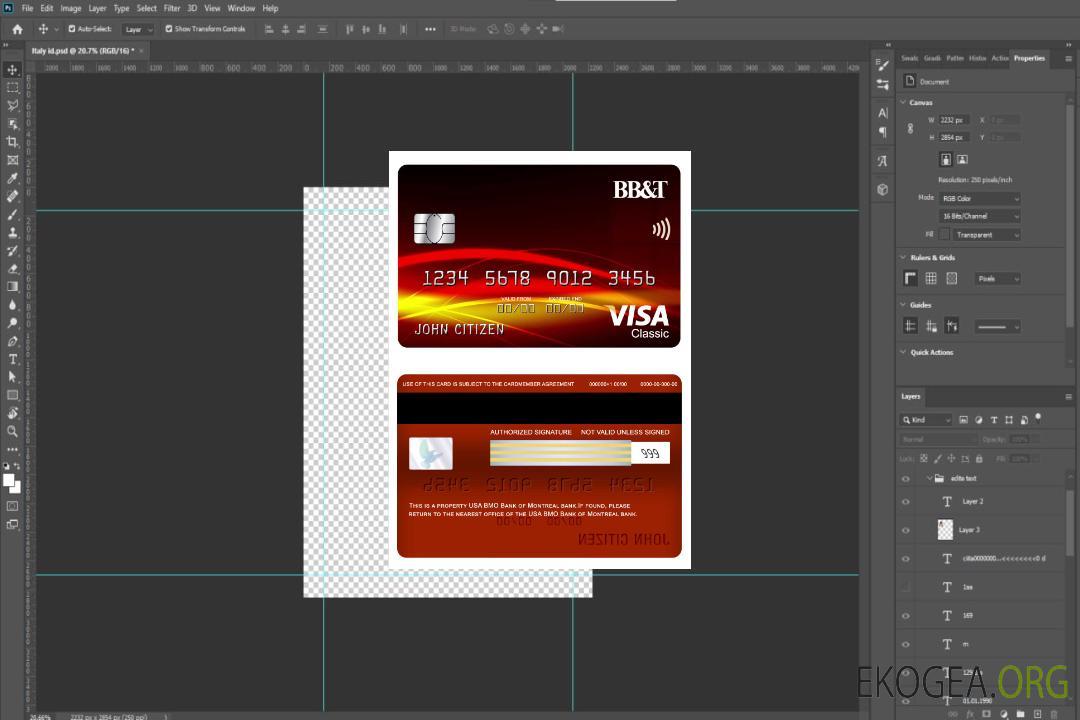Select the Pen tool

tap(12, 341)
